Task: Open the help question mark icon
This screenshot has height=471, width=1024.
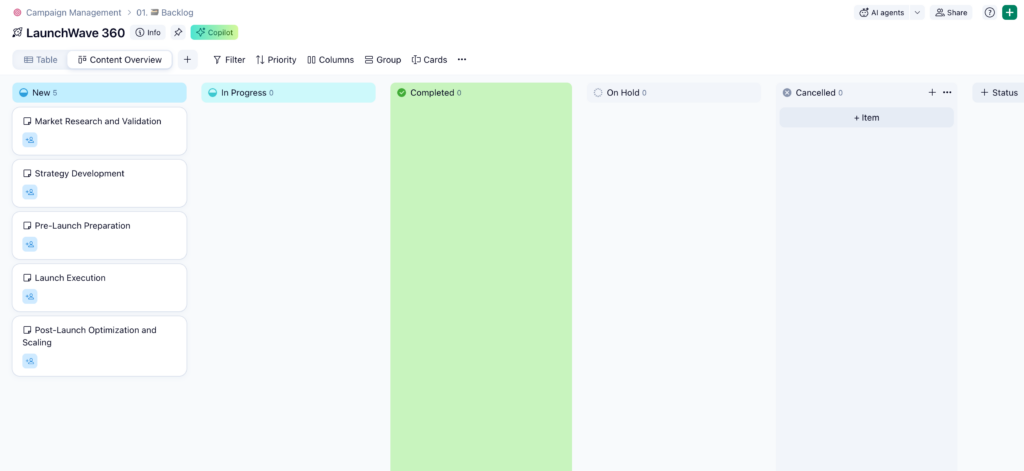Action: click(989, 12)
